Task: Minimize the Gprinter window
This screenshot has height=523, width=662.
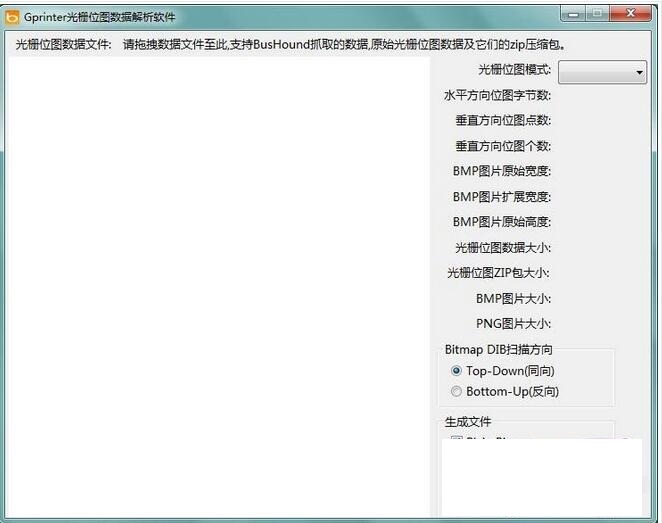Action: pos(573,14)
